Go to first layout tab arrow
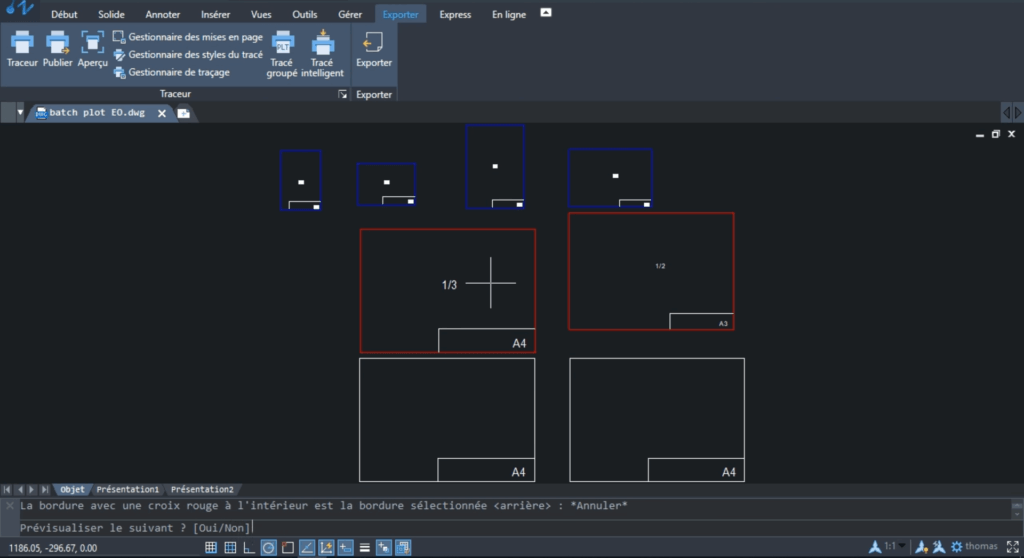The height and width of the screenshot is (558, 1024). [7, 489]
